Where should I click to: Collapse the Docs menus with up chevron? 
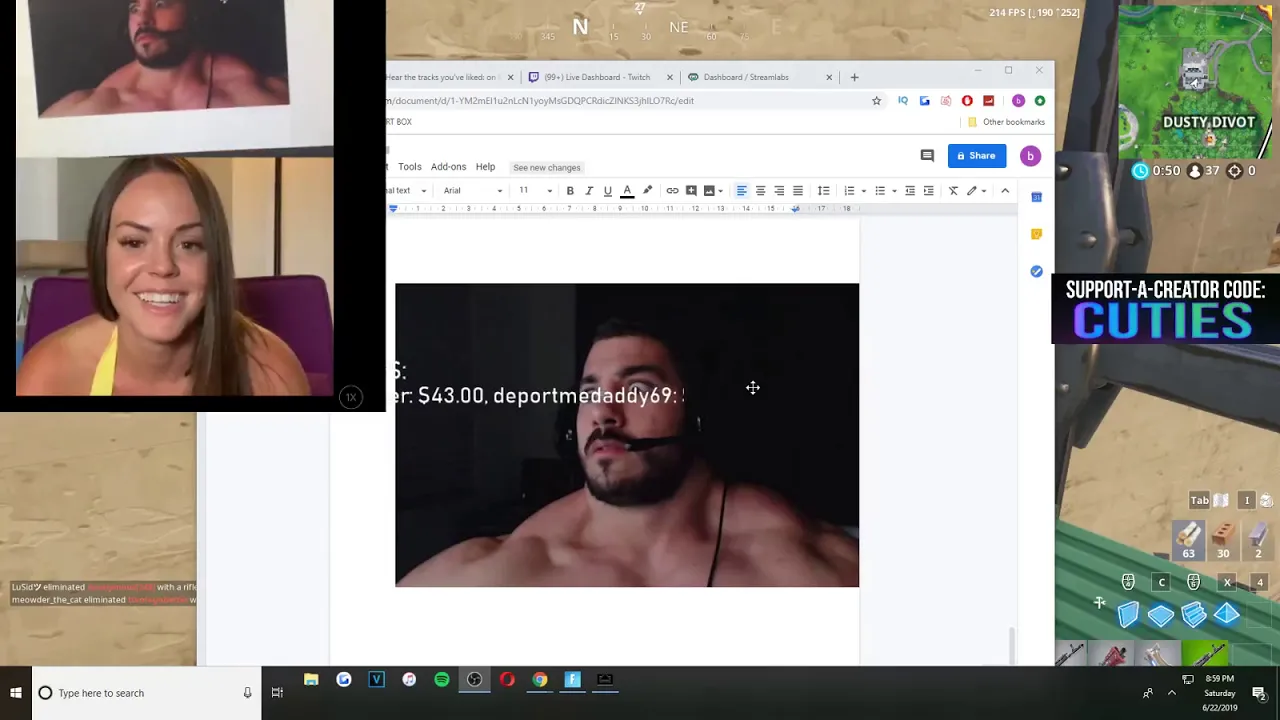[1005, 191]
